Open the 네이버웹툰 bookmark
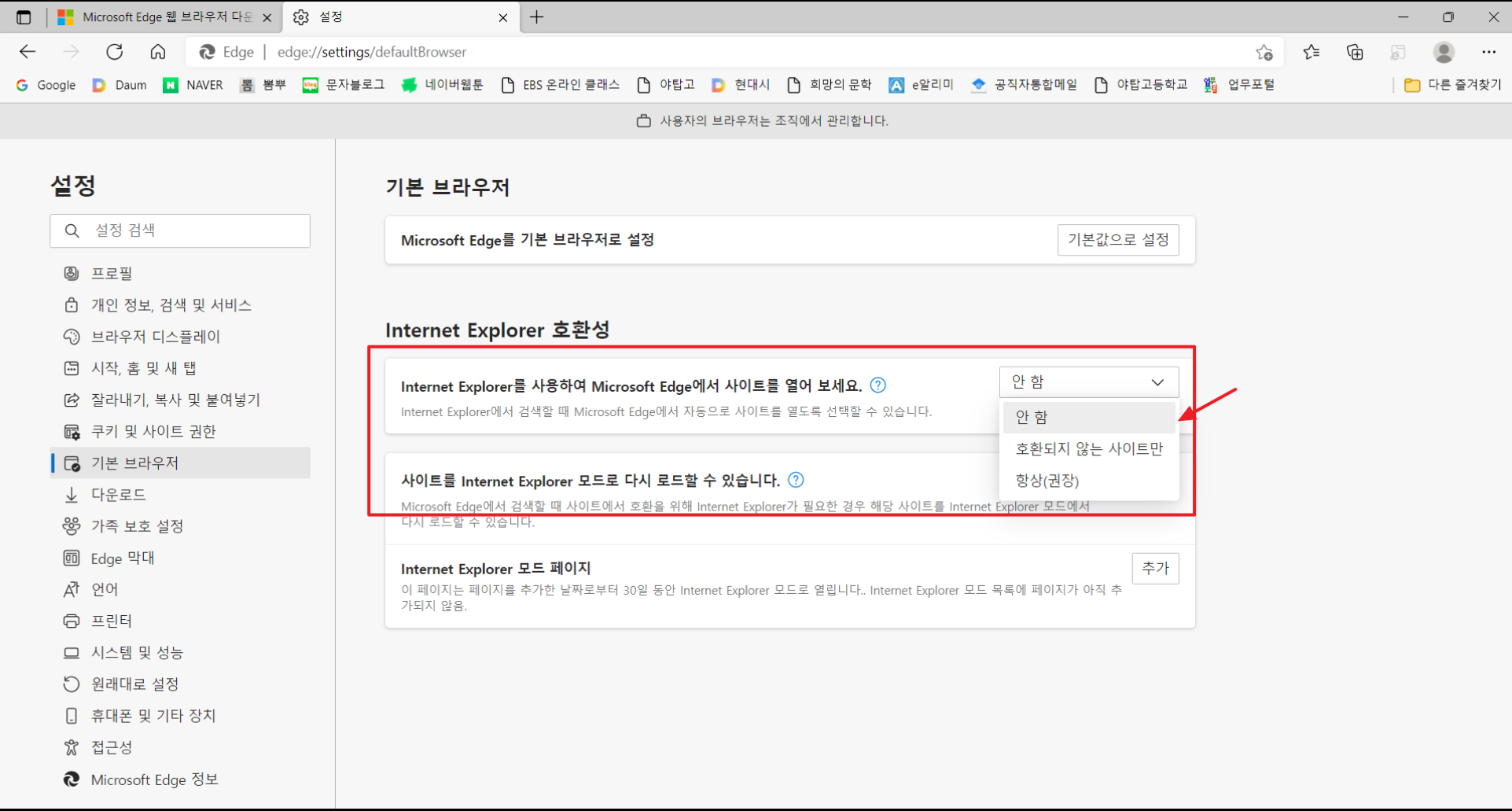1512x811 pixels. click(x=442, y=85)
